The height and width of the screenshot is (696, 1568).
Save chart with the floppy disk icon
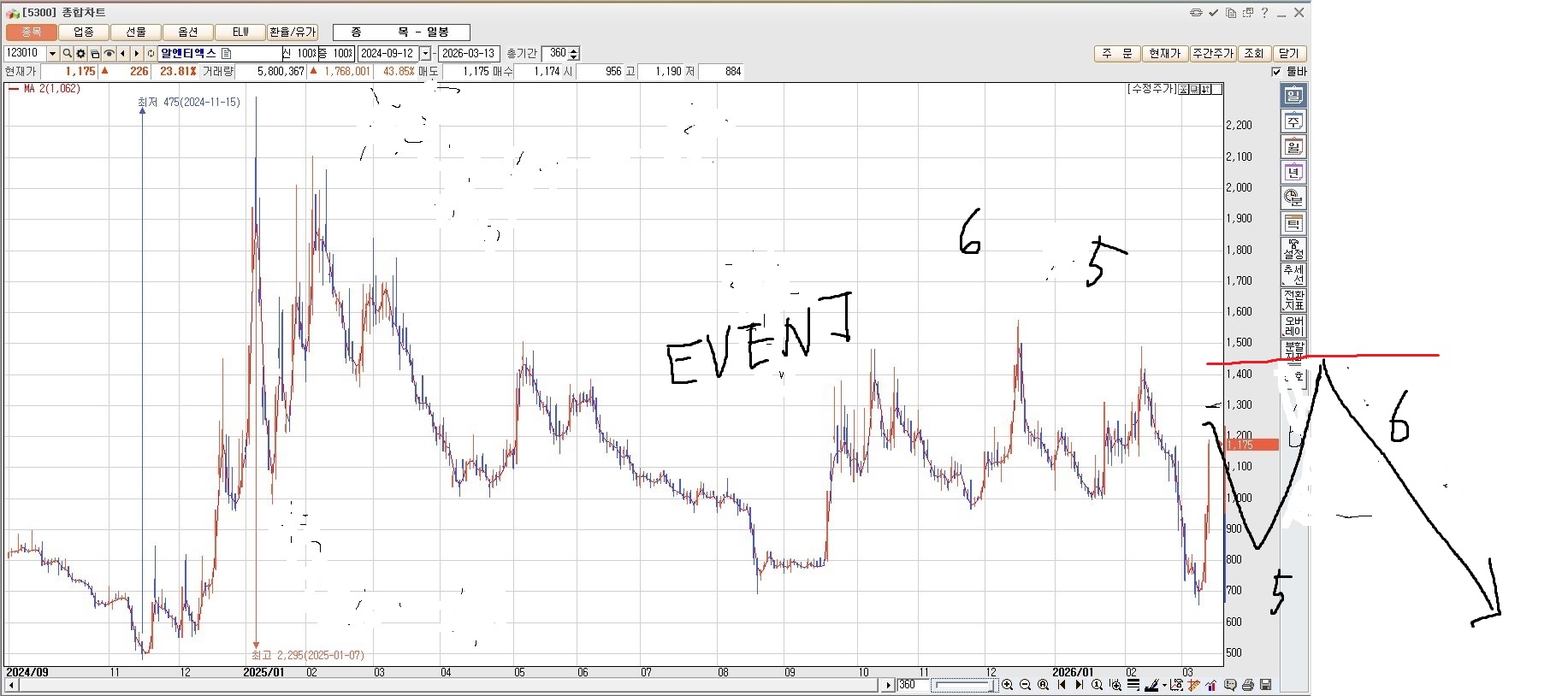coord(1265,685)
